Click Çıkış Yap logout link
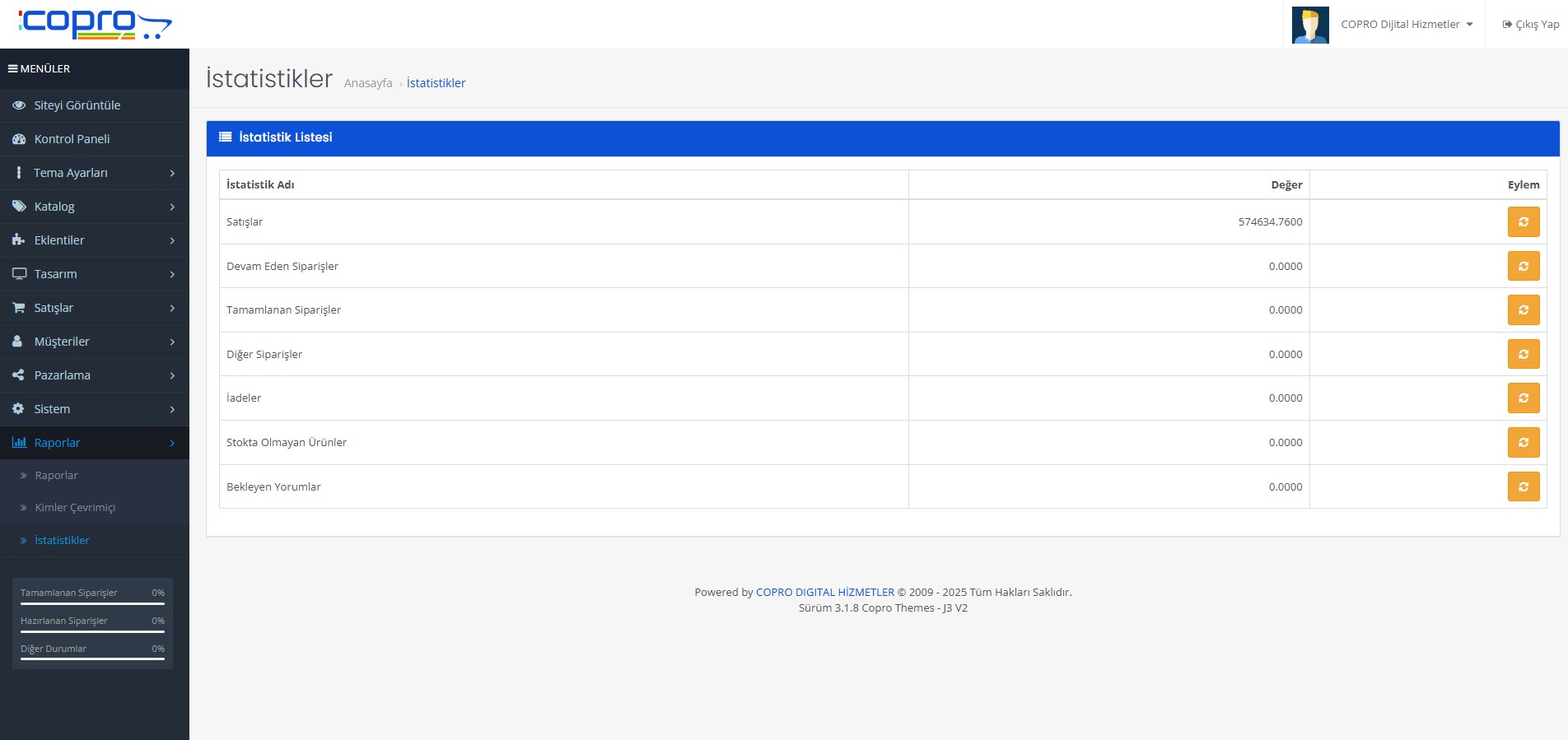 click(x=1530, y=25)
